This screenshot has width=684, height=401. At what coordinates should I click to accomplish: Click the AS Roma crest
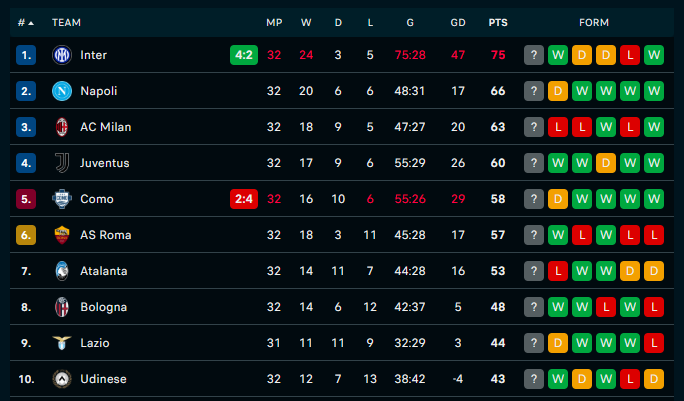[x=62, y=235]
